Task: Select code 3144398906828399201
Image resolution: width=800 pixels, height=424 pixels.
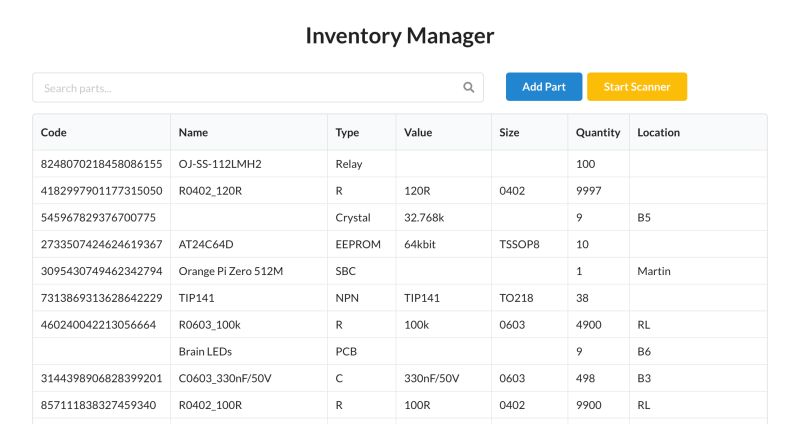Action: pyautogui.click(x=102, y=378)
